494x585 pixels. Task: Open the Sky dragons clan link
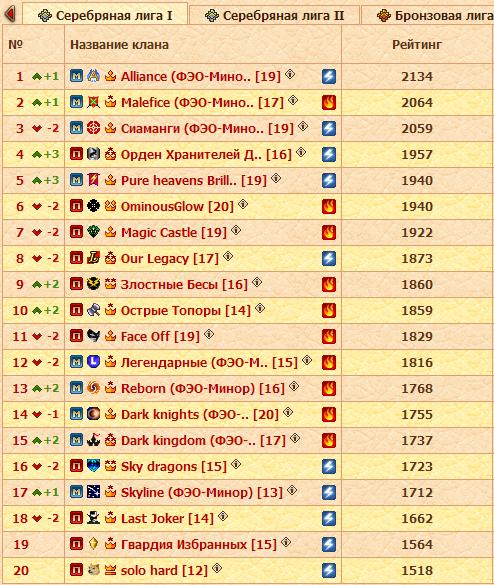(x=173, y=466)
